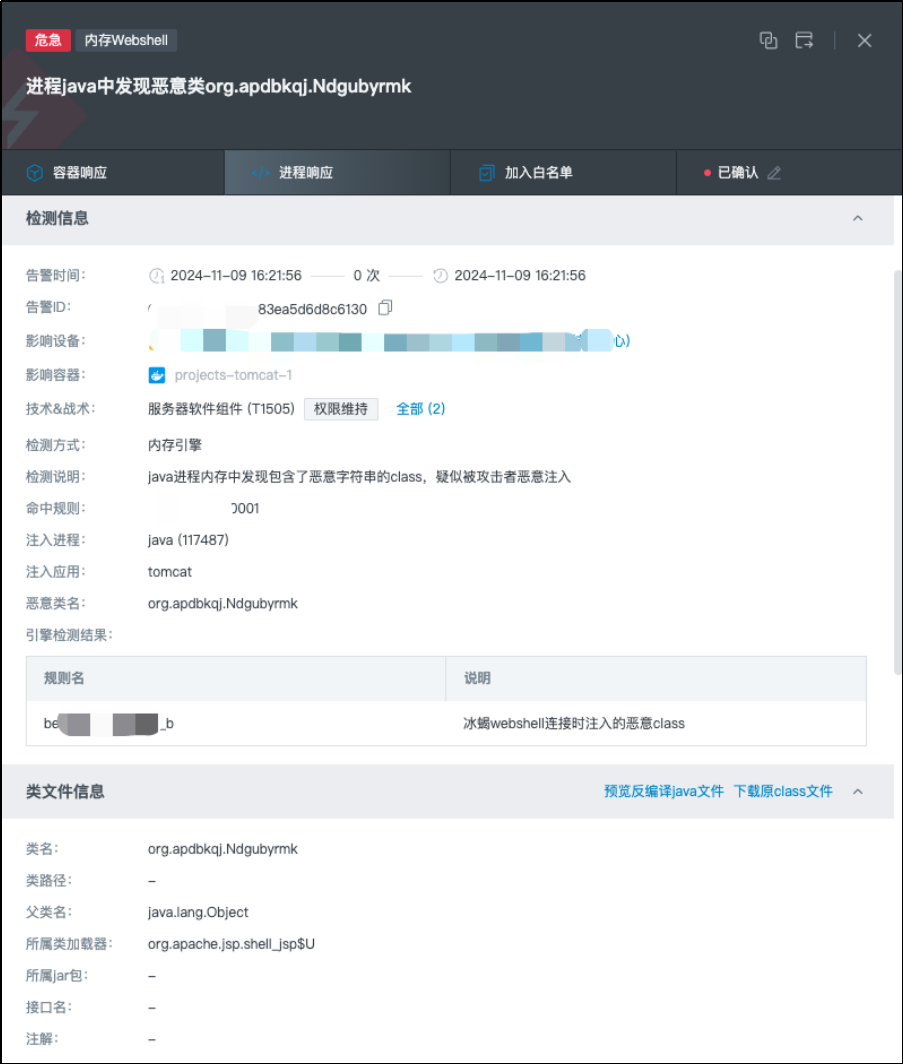This screenshot has height=1064, width=903.
Task: Select the detection method 内存引擎
Action: pyautogui.click(x=175, y=445)
